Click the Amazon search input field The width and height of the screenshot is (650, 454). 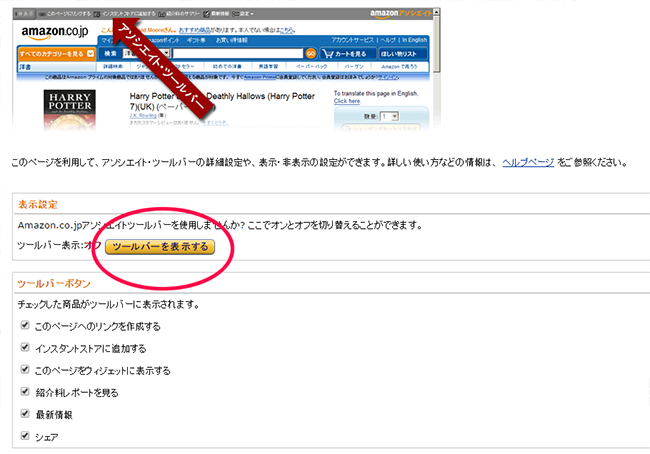238,53
